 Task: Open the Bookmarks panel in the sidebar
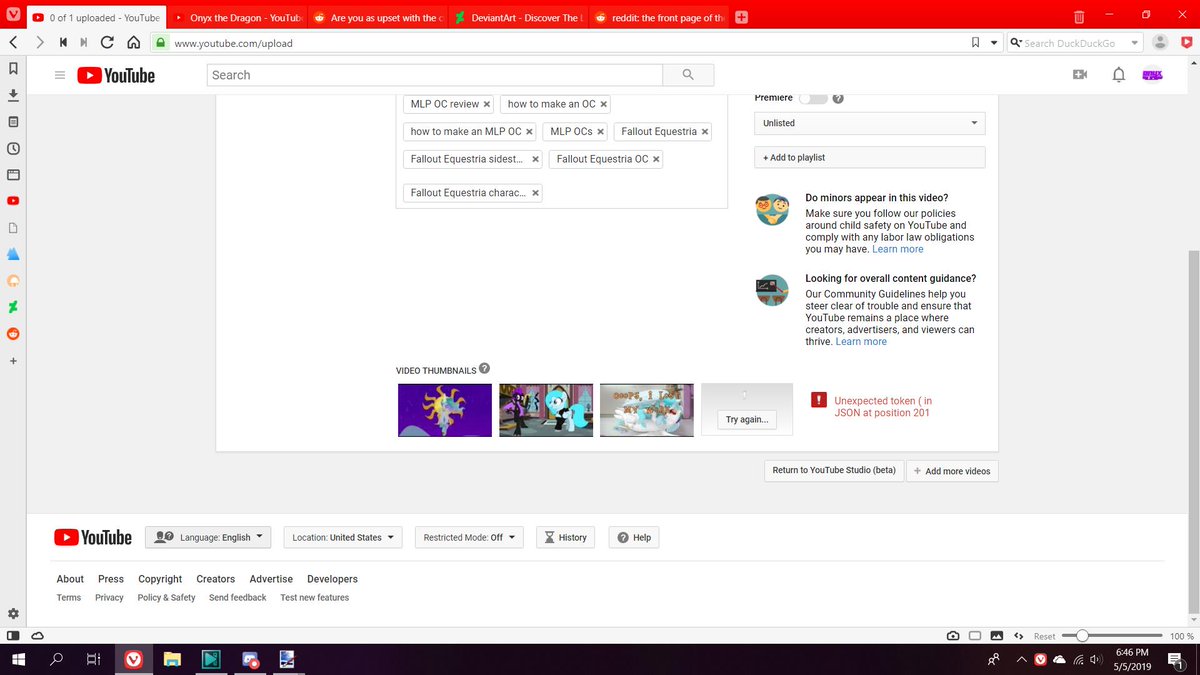pyautogui.click(x=13, y=69)
